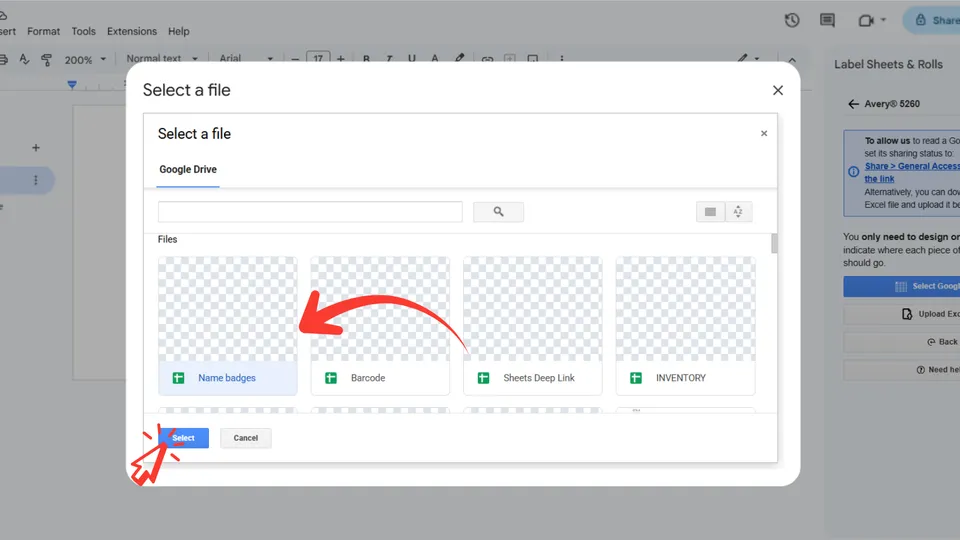Image resolution: width=960 pixels, height=540 pixels.
Task: Close the inner file picker with small X
Action: pos(763,133)
